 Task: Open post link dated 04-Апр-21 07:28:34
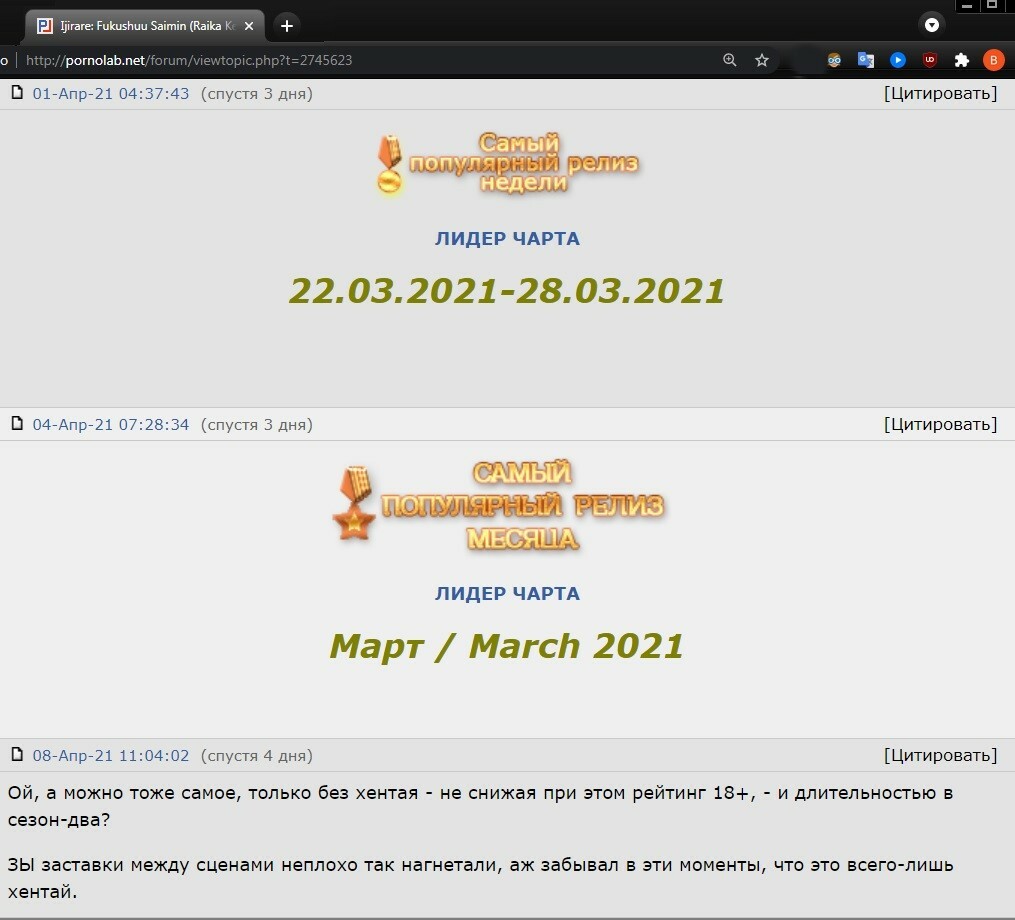[110, 425]
